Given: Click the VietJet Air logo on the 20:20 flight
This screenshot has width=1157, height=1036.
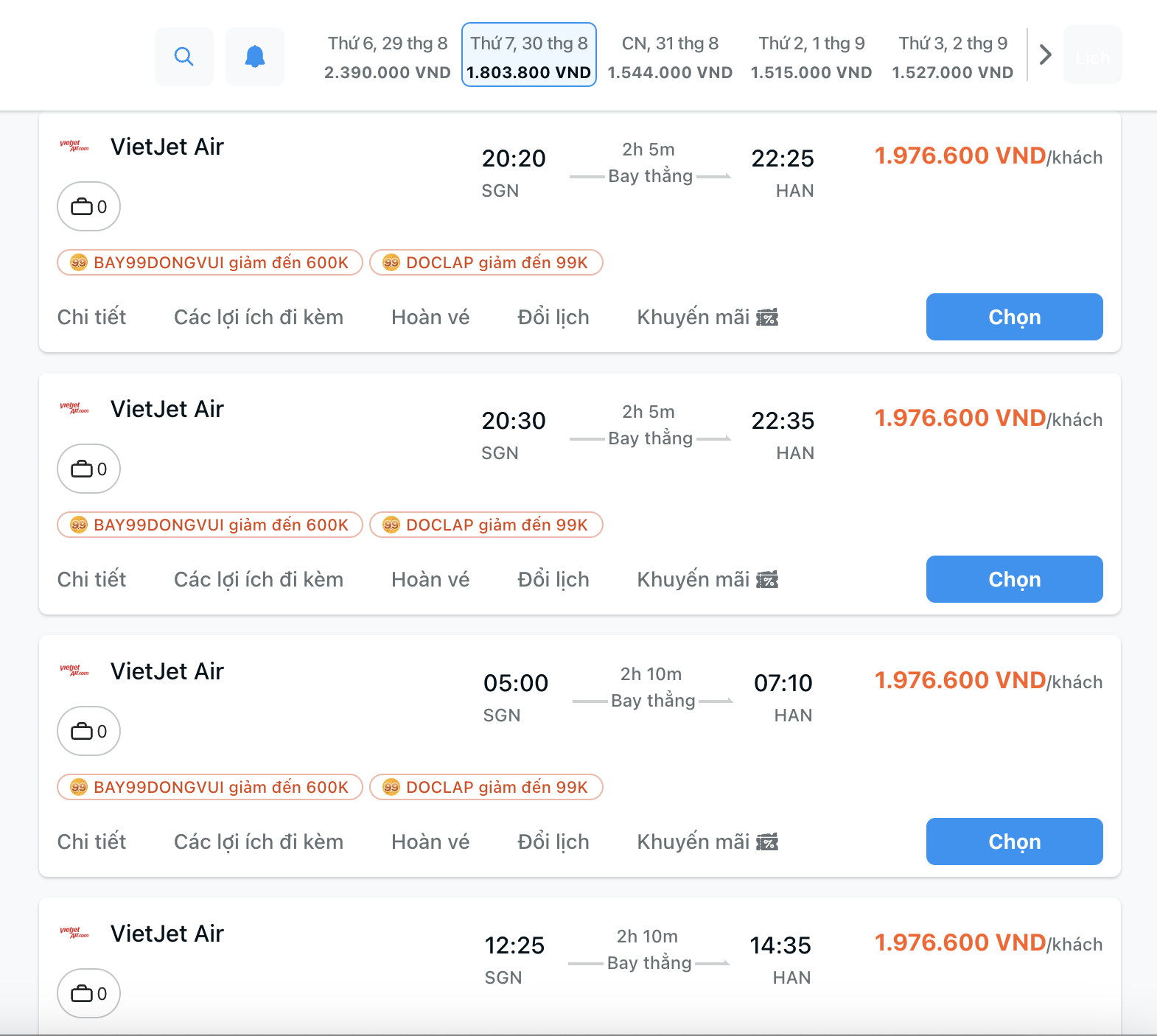Looking at the screenshot, I should point(74,144).
